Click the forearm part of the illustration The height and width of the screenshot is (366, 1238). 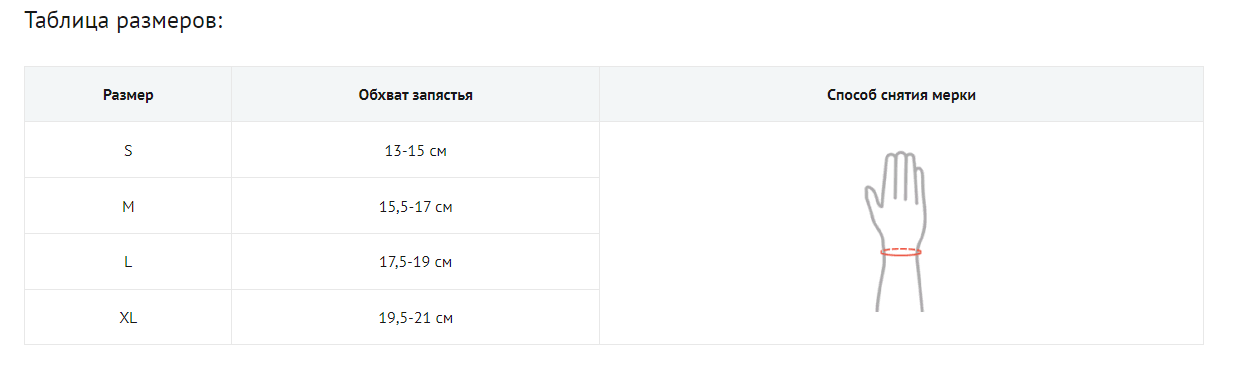click(x=900, y=286)
